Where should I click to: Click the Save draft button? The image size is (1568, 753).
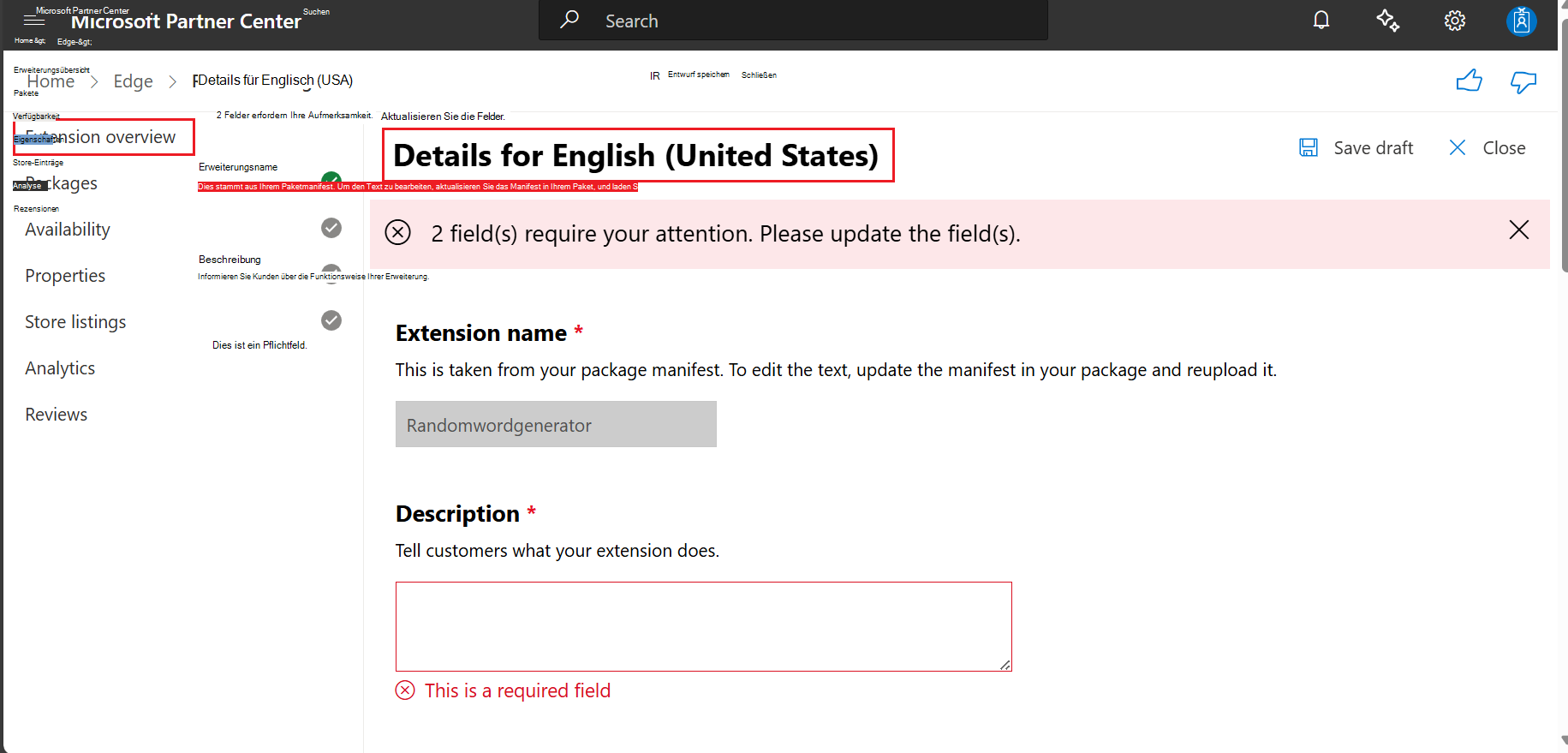pos(1356,147)
